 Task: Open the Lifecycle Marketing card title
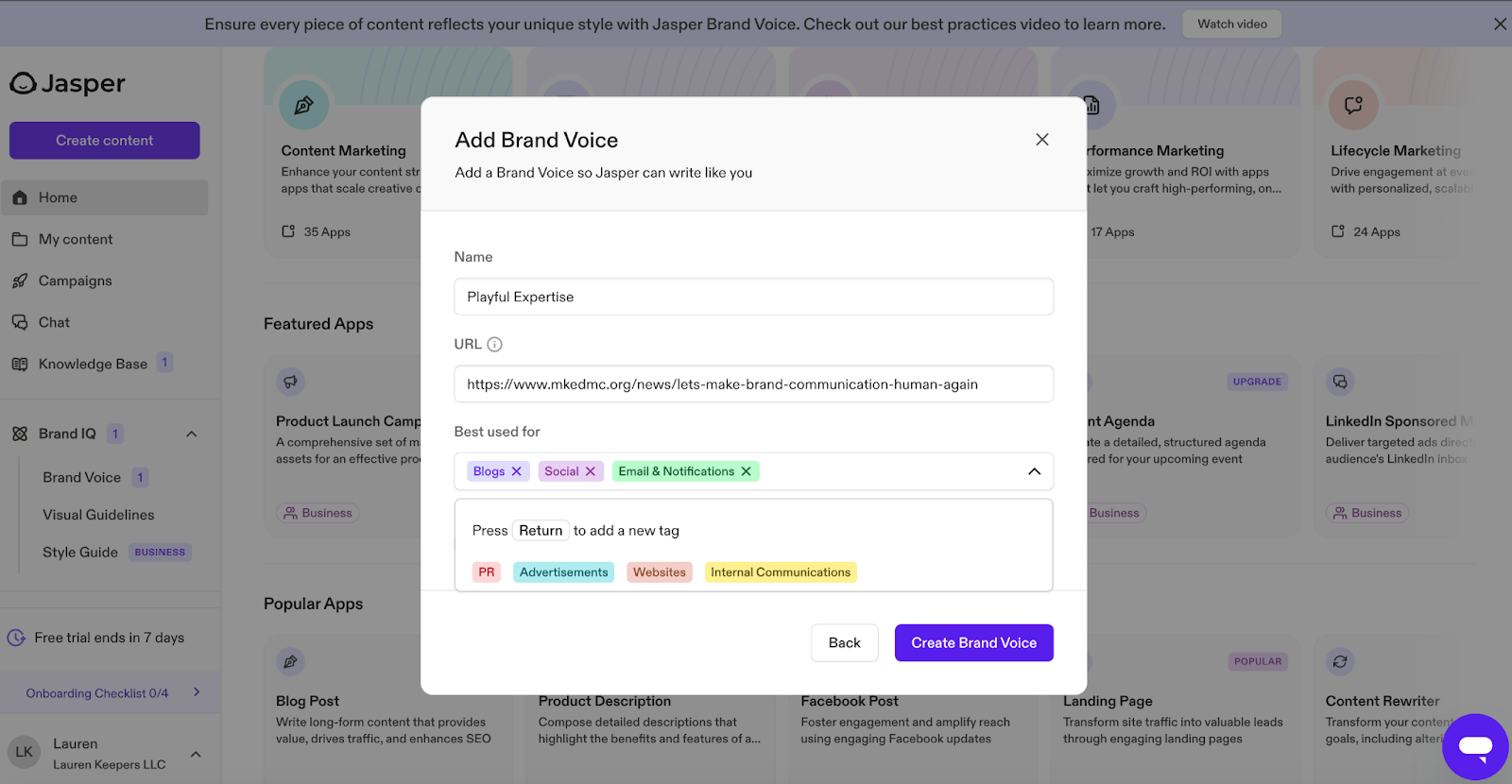pyautogui.click(x=1396, y=151)
